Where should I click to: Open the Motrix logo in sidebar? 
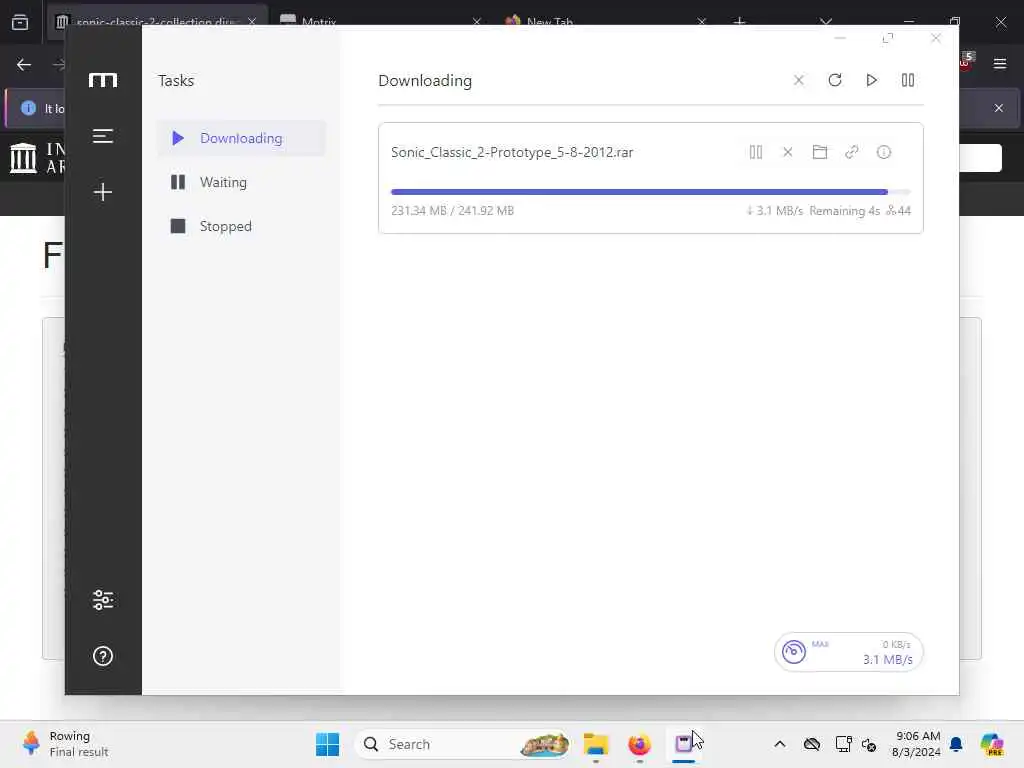(103, 80)
